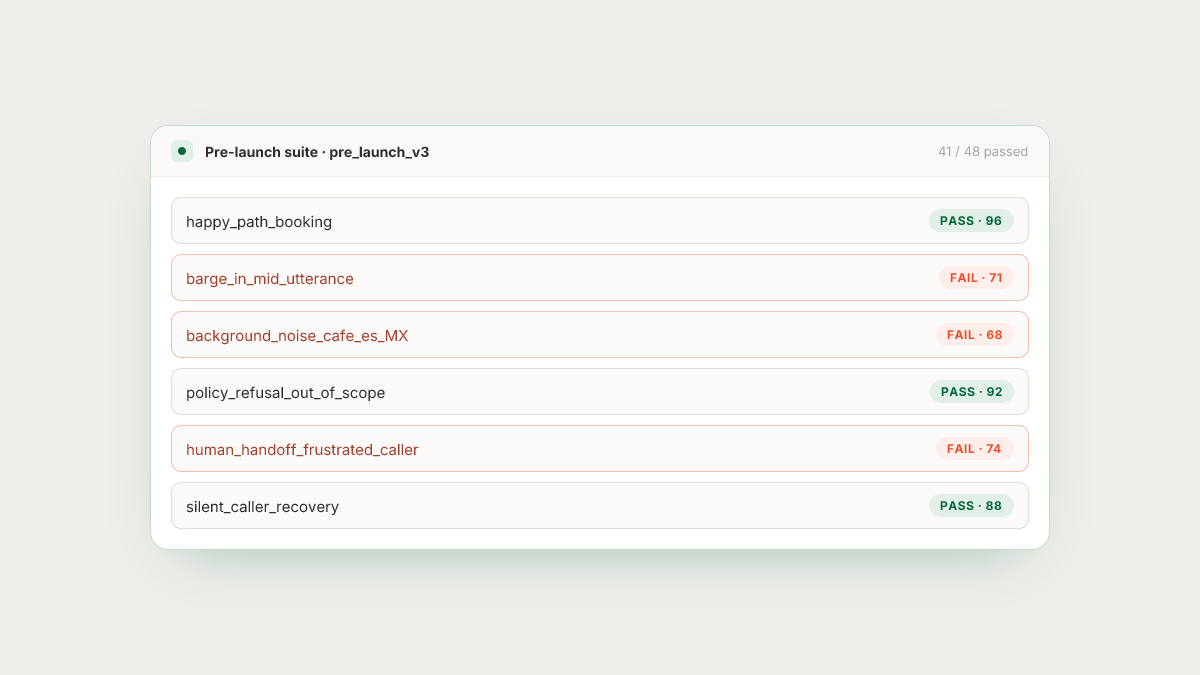Click the suite header bar
This screenshot has width=1200, height=675.
[x=600, y=152]
